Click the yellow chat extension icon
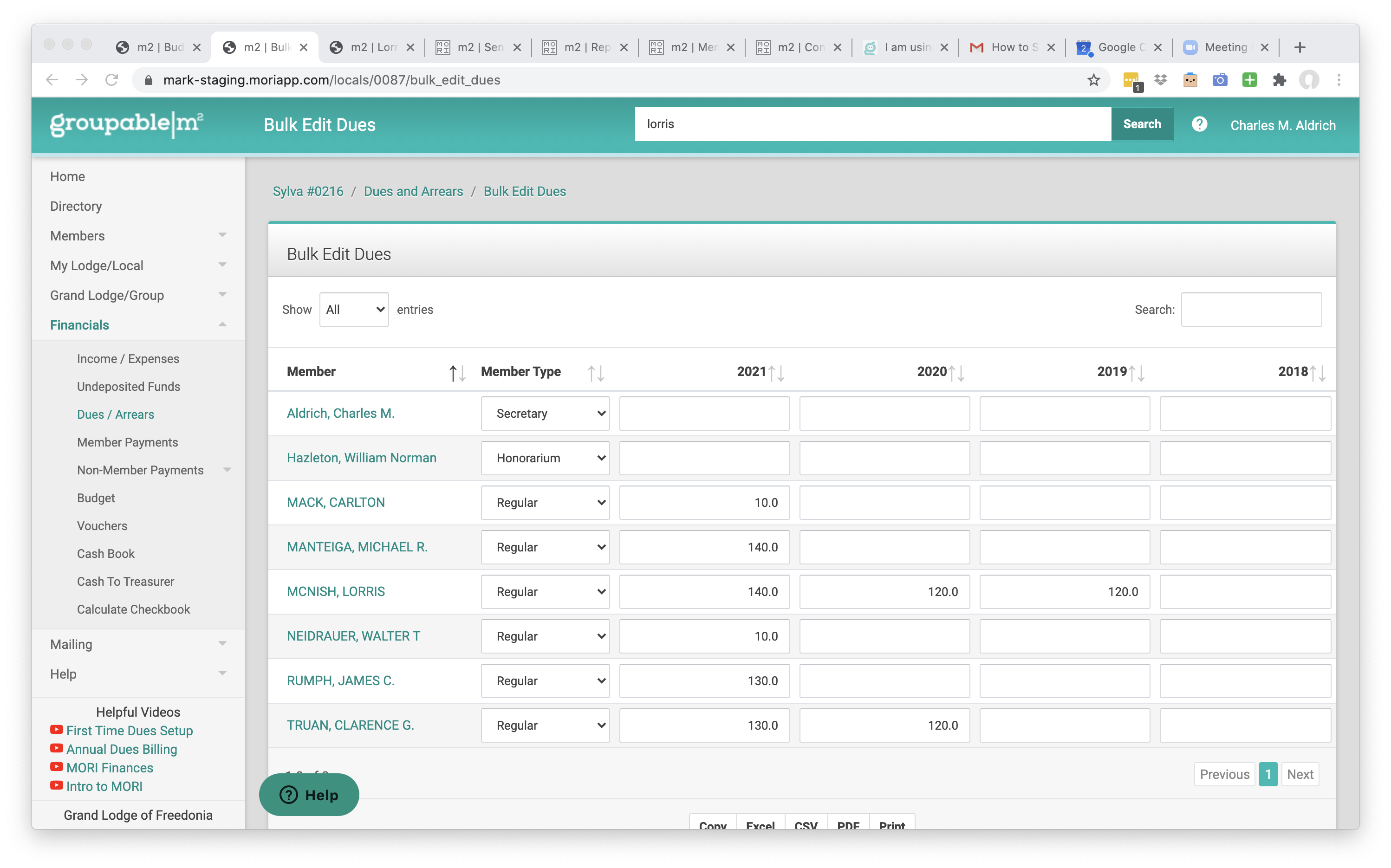The width and height of the screenshot is (1391, 868). pyautogui.click(x=1132, y=81)
